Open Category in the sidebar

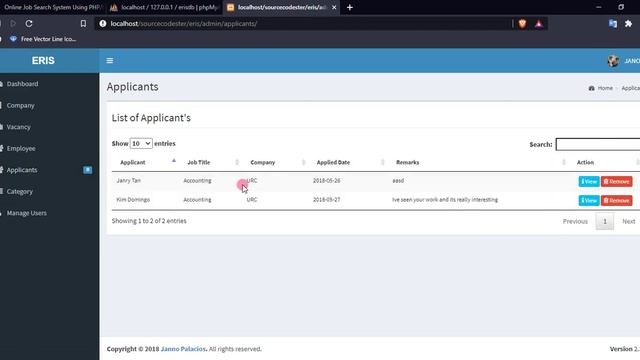point(20,191)
